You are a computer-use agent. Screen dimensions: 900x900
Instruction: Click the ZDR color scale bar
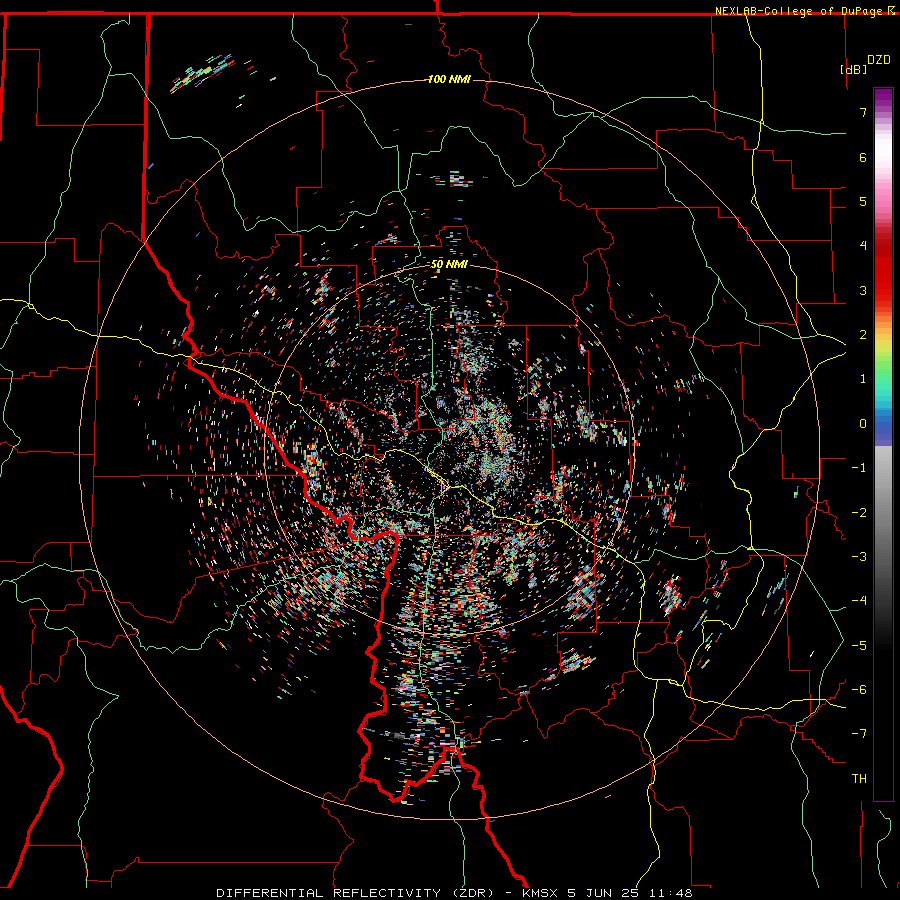point(883,444)
